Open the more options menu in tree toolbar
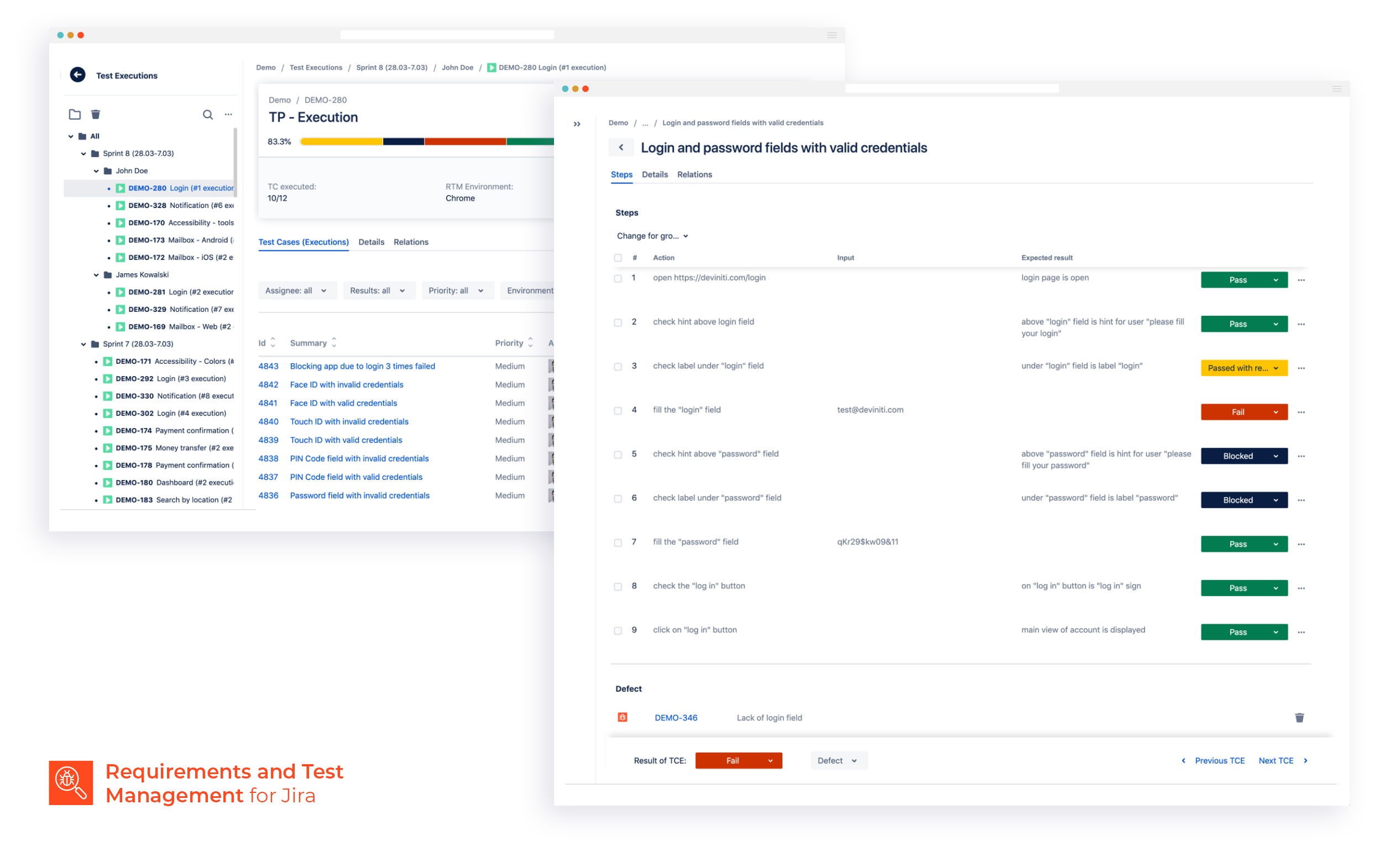This screenshot has width=1400, height=846. click(229, 115)
